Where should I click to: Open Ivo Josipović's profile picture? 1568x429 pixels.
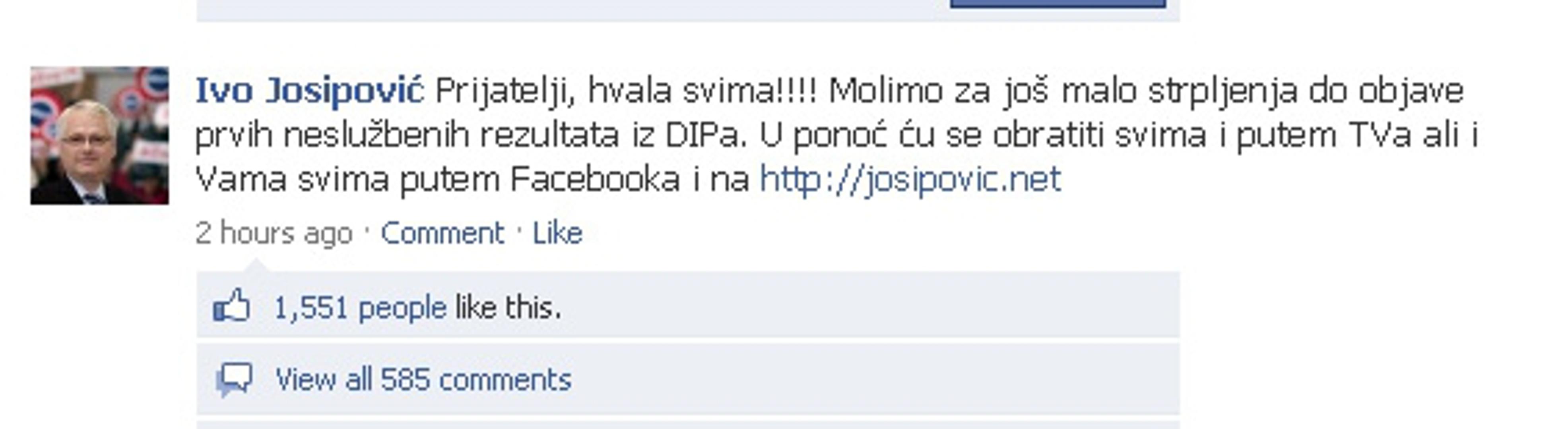[x=100, y=135]
